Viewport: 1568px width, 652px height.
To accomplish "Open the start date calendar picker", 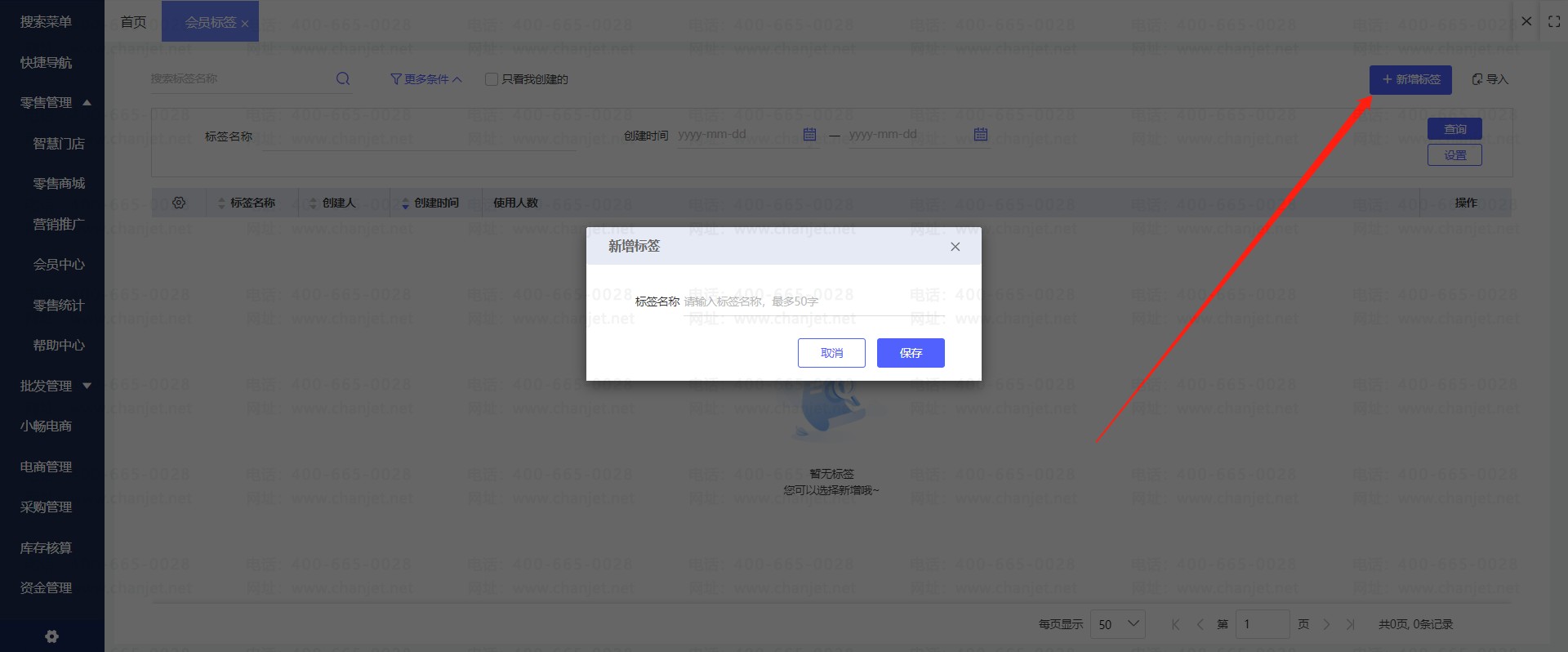I will tap(809, 134).
